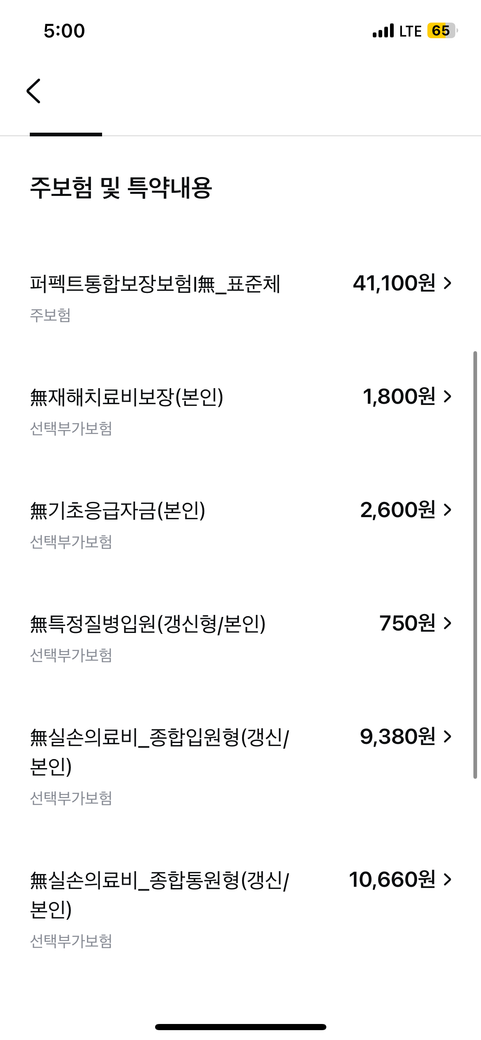Open chevron next to 750원
The image size is (481, 1040).
point(447,623)
